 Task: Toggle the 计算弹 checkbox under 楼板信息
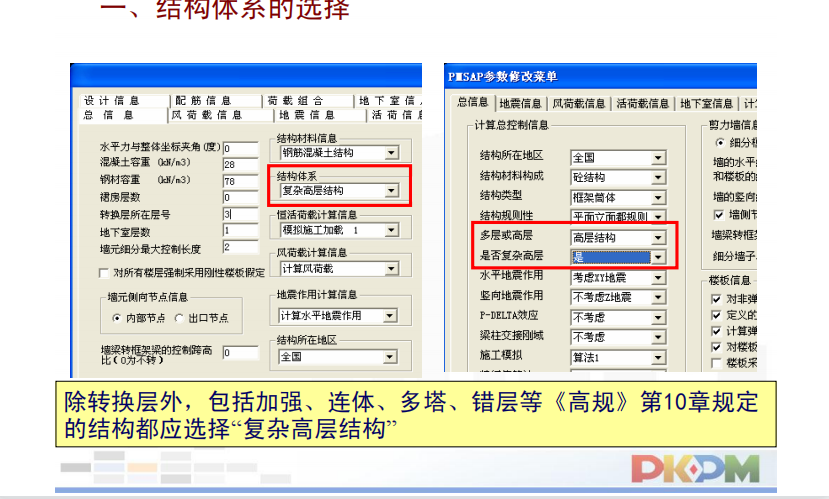pos(716,331)
